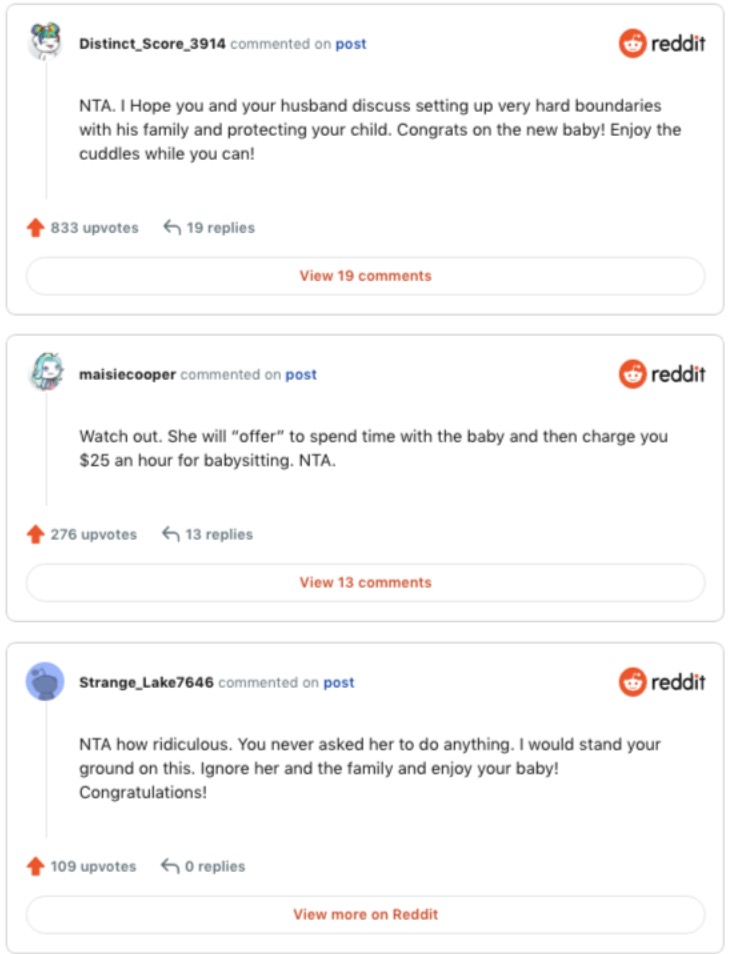
Task: Click the upvote arrow beside 276 upvotes
Action: point(36,534)
